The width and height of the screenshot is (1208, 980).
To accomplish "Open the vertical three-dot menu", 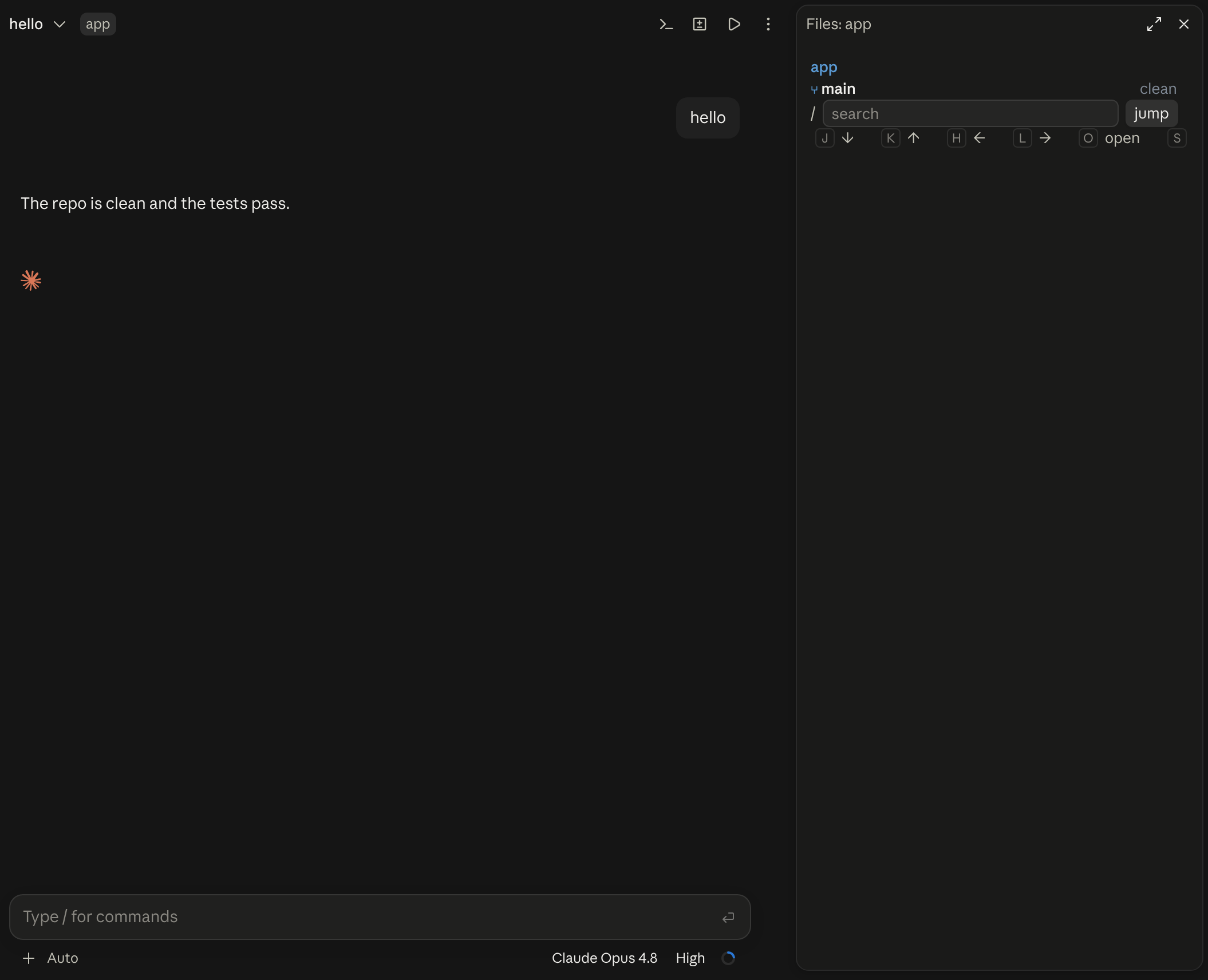I will 768,24.
